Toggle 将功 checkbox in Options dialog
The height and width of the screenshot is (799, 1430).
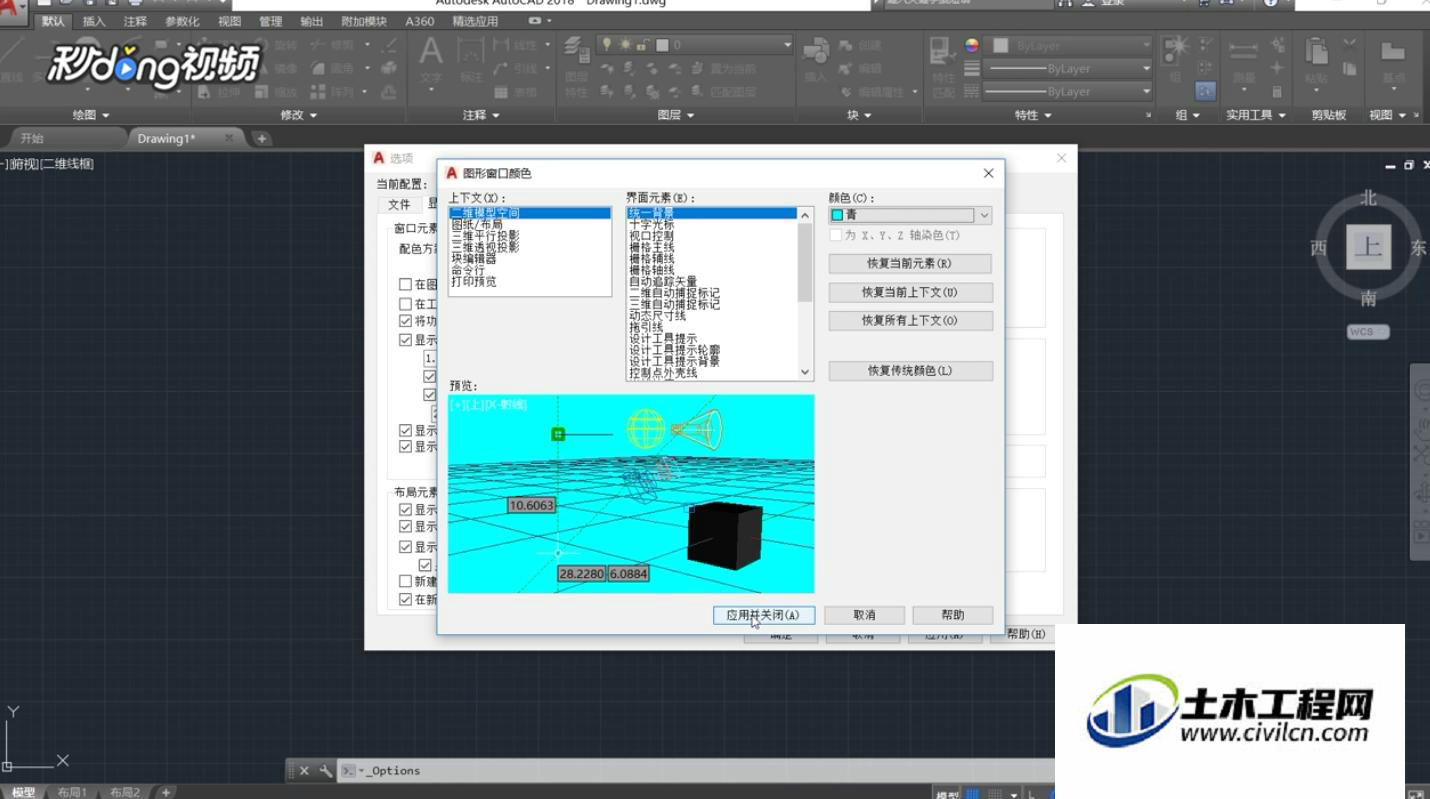pyautogui.click(x=405, y=322)
